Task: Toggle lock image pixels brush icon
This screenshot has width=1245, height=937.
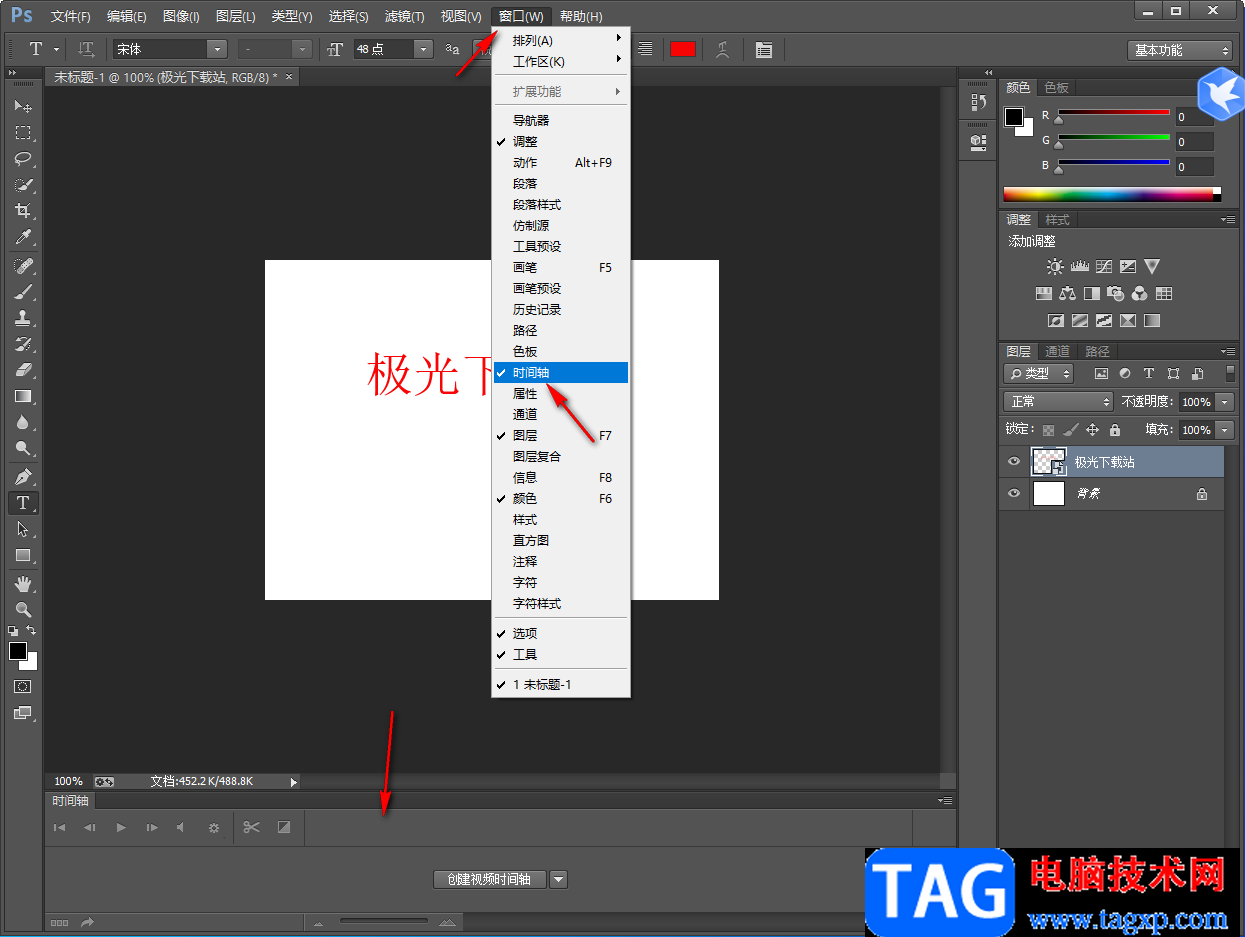Action: (1070, 430)
